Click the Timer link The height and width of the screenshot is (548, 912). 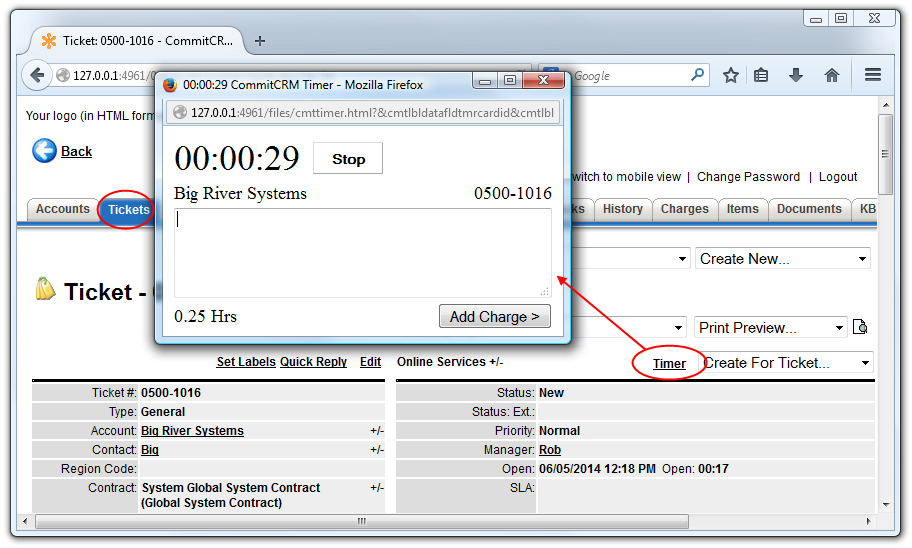tap(669, 363)
